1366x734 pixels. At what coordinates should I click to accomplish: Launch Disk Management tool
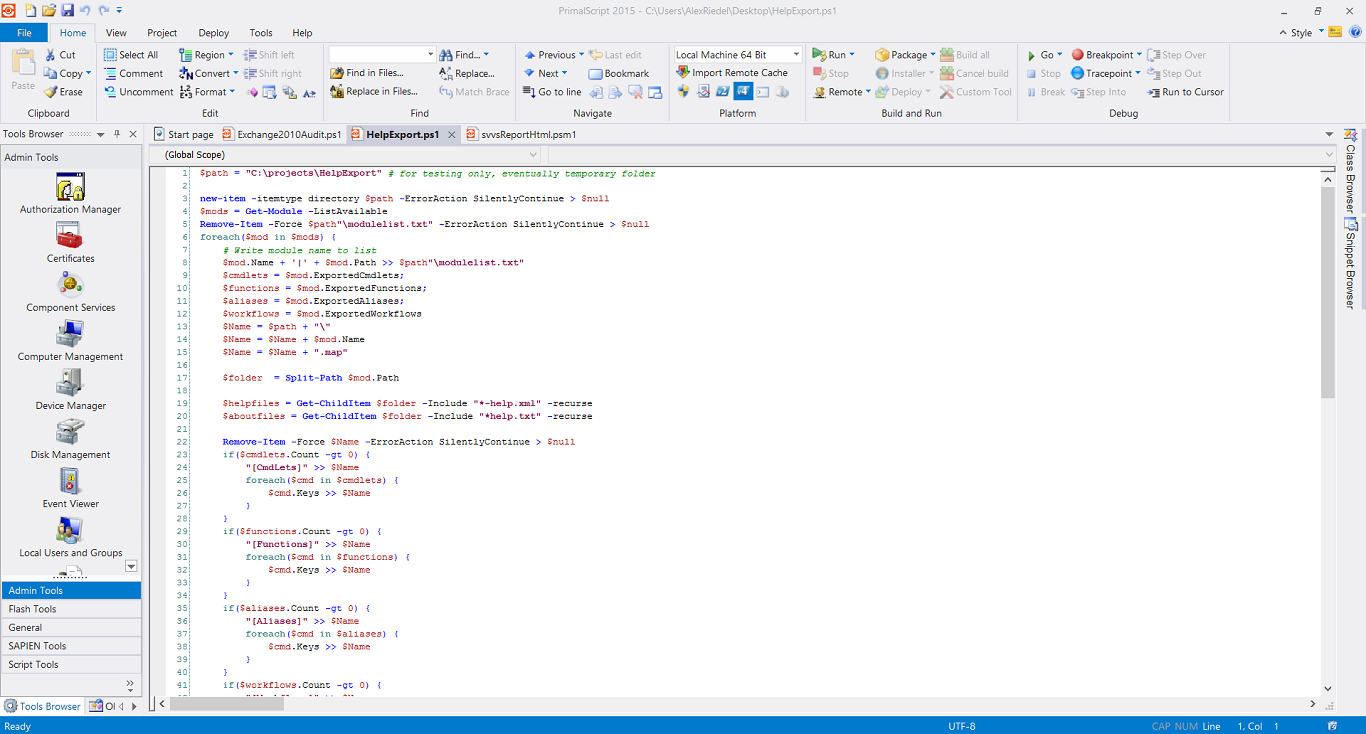[x=70, y=439]
